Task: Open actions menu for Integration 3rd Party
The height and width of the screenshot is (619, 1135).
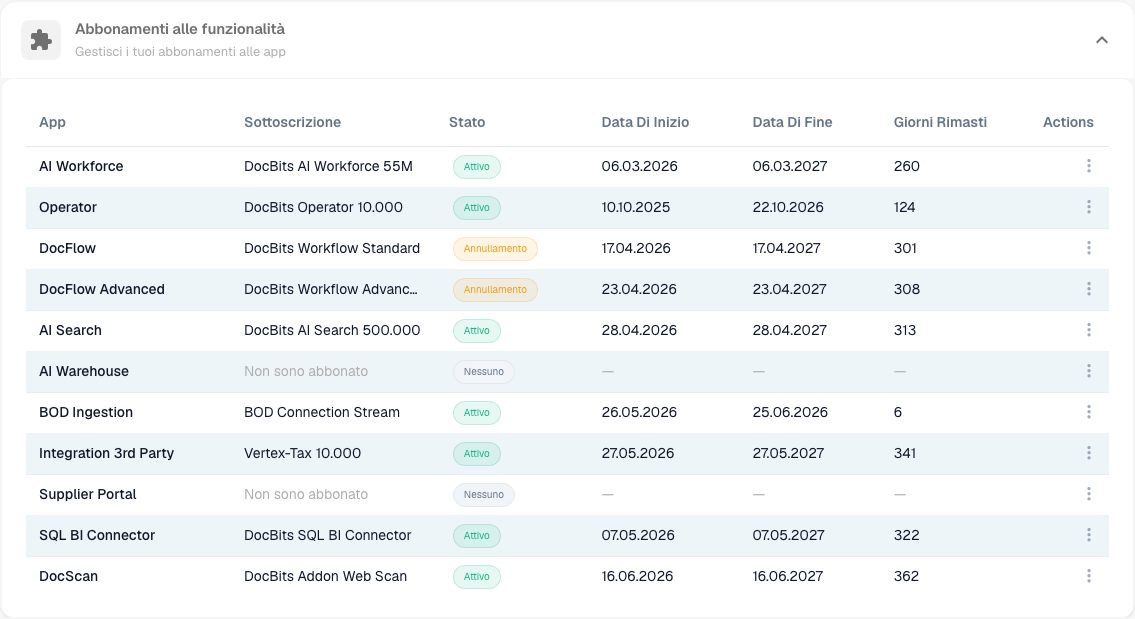Action: 1089,453
